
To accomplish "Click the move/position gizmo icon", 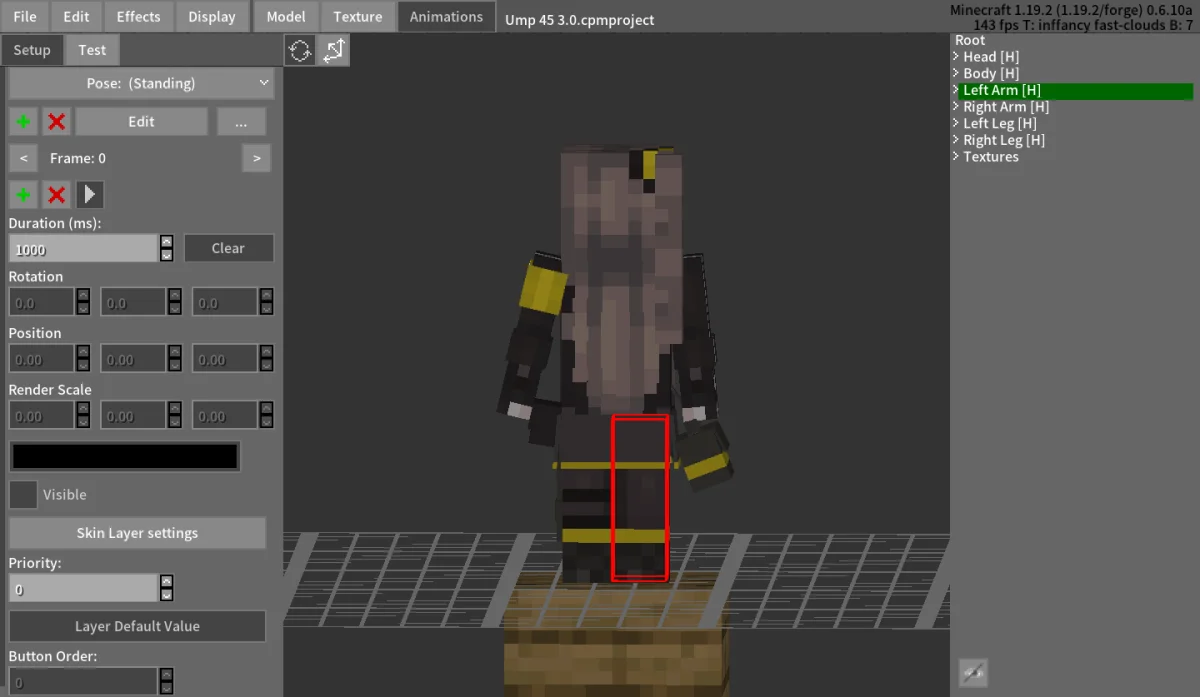I will (333, 50).
